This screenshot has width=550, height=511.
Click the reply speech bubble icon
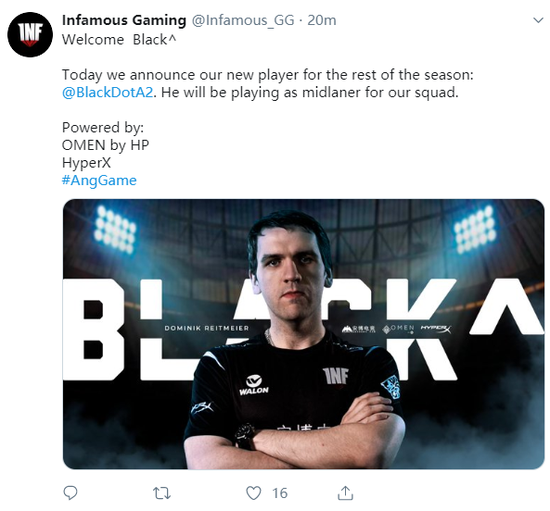(x=70, y=493)
